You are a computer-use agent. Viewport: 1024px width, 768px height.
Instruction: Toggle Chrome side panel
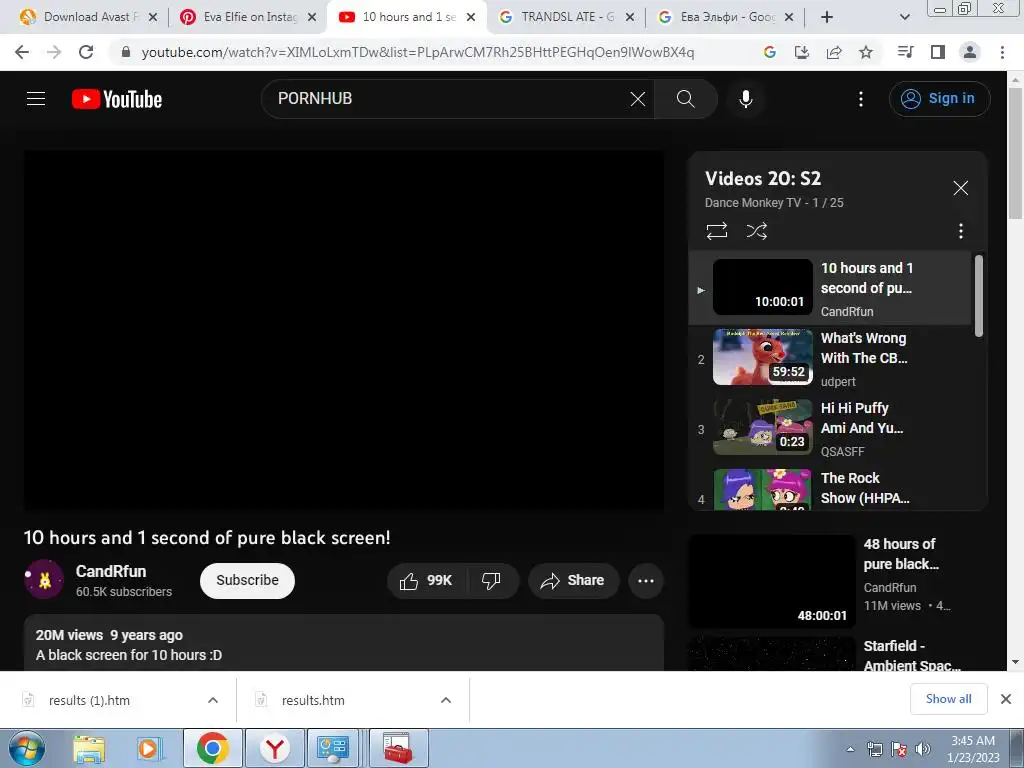[x=938, y=52]
